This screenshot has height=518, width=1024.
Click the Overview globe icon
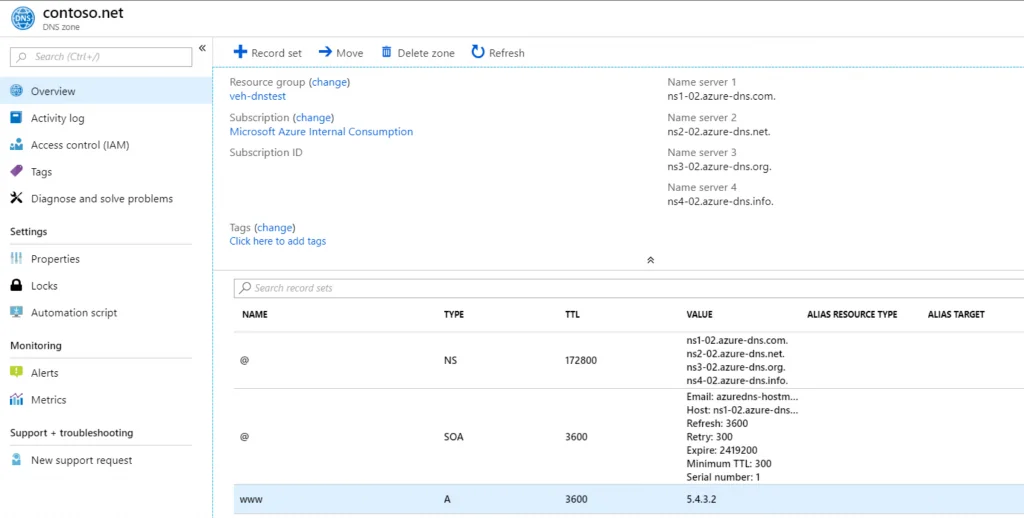[x=16, y=91]
